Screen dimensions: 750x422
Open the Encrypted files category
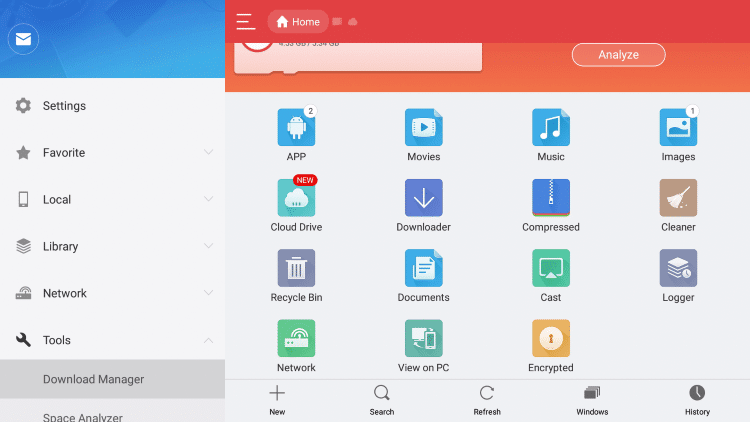coord(551,338)
